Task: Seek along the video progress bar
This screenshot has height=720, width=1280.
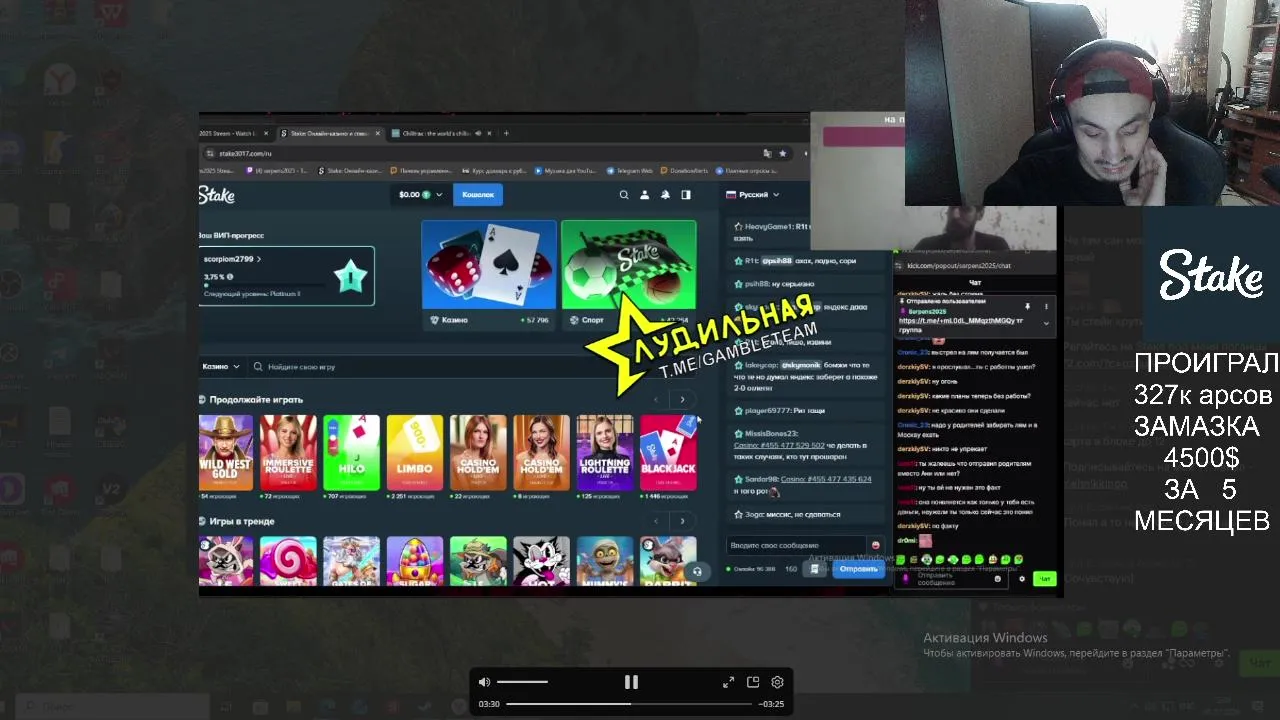Action: point(628,704)
